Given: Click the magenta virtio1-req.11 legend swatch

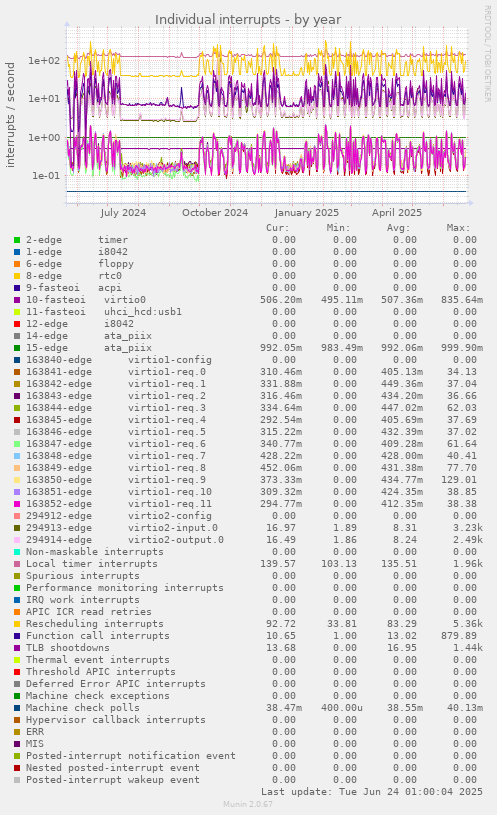Looking at the screenshot, I should pyautogui.click(x=17, y=504).
